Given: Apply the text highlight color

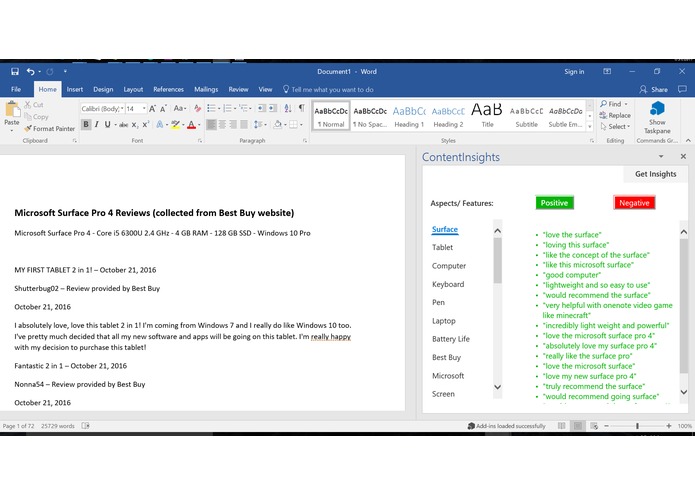Looking at the screenshot, I should coord(176,125).
